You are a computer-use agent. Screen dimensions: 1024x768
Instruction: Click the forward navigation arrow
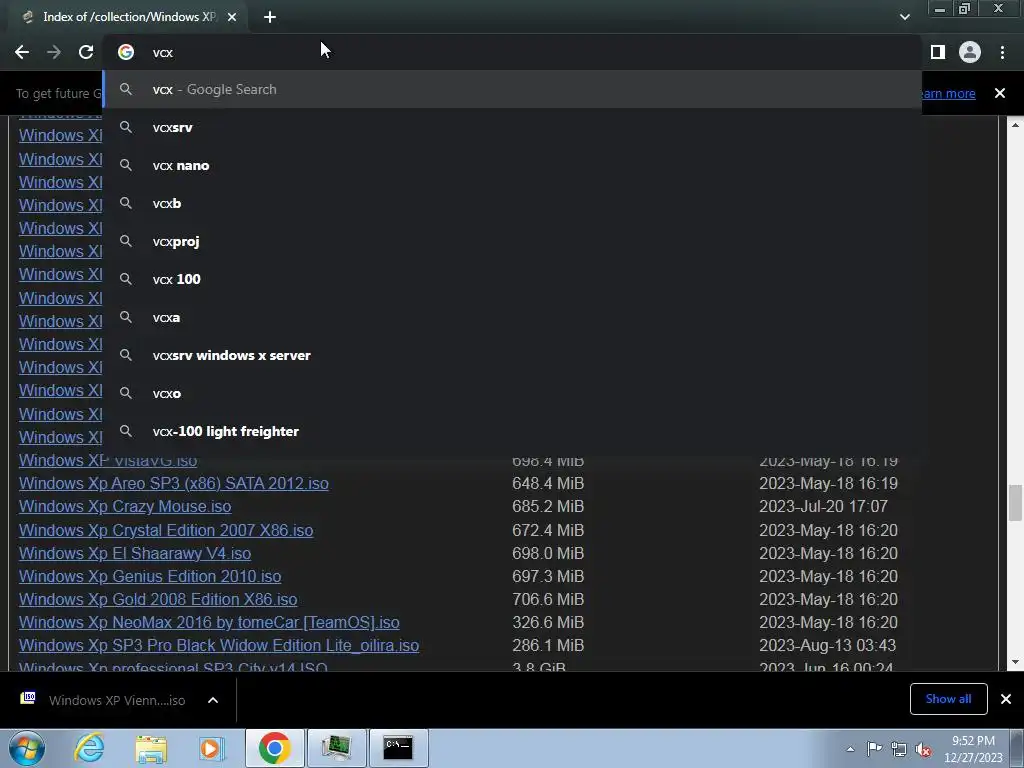pyautogui.click(x=54, y=52)
